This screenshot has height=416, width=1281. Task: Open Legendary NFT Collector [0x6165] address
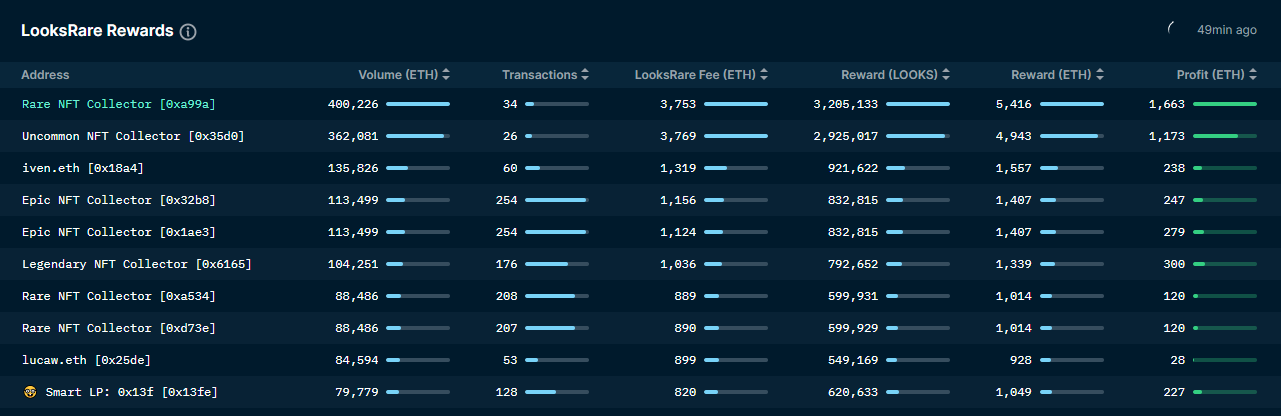click(137, 264)
